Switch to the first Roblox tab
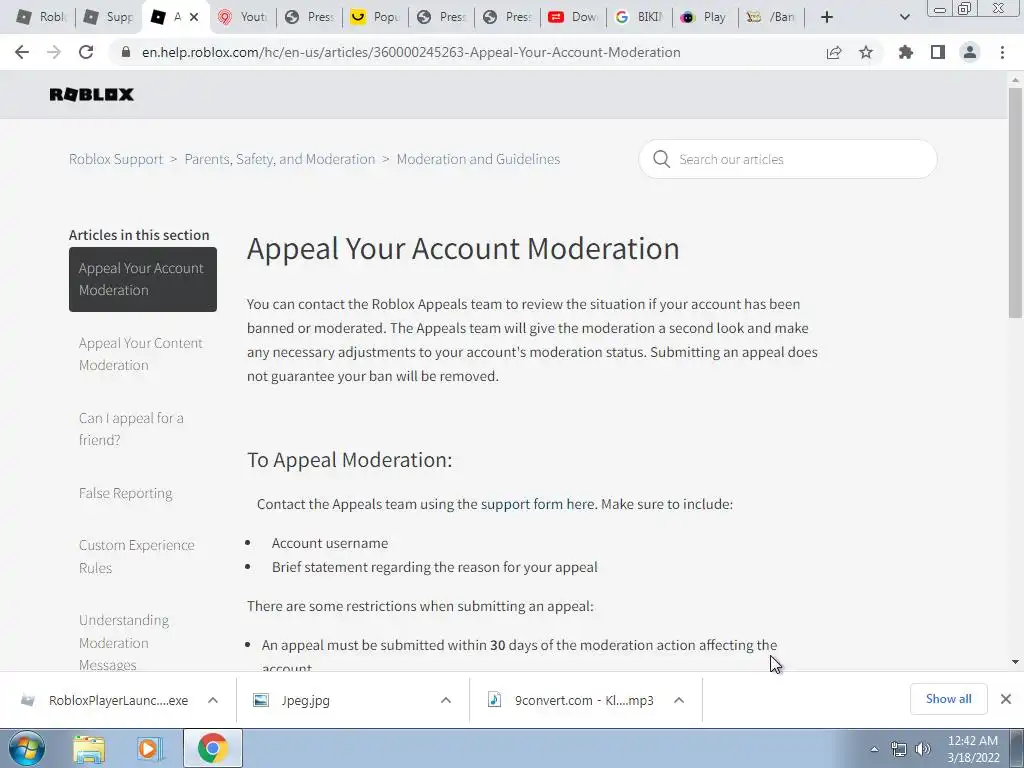The width and height of the screenshot is (1024, 768). click(x=40, y=17)
